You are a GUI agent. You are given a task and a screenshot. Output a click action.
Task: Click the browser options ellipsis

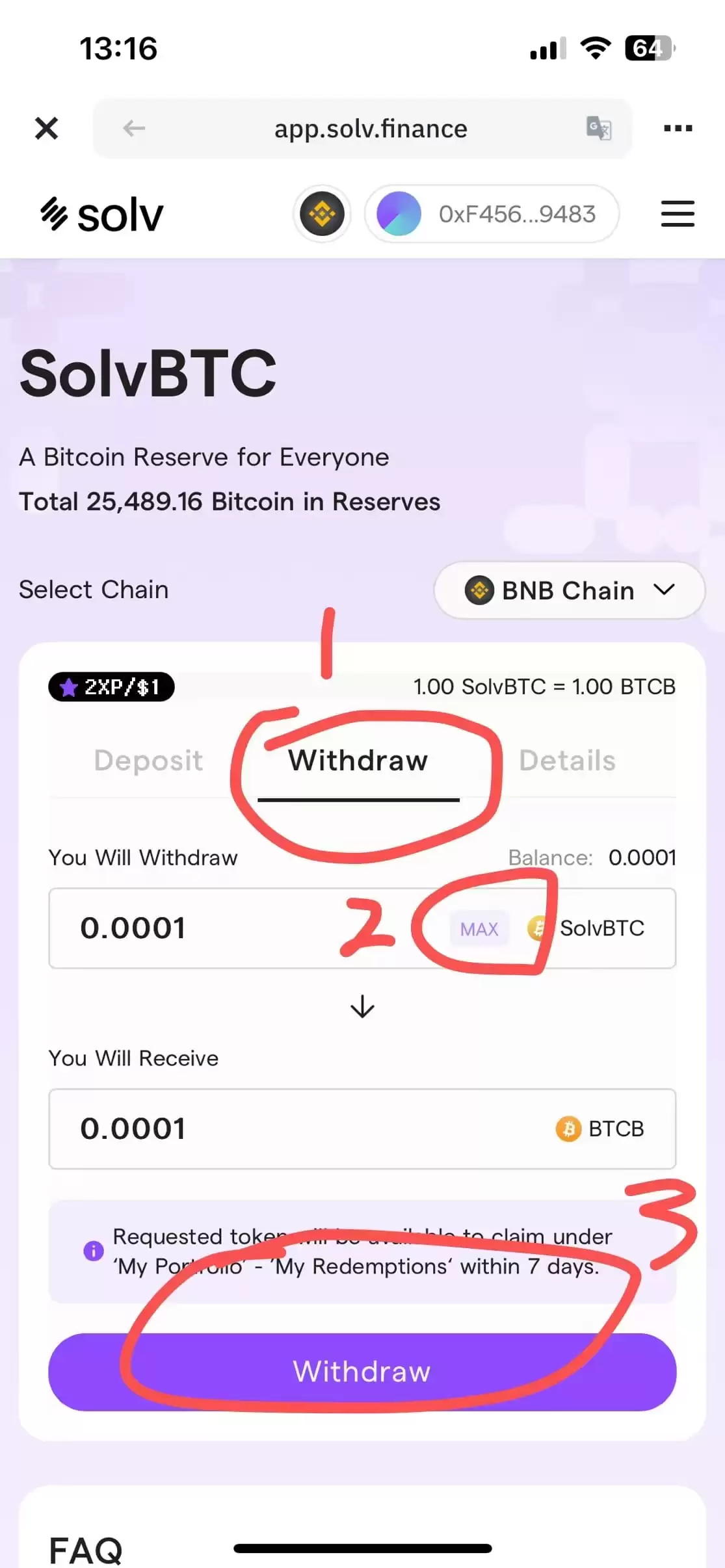pyautogui.click(x=677, y=128)
